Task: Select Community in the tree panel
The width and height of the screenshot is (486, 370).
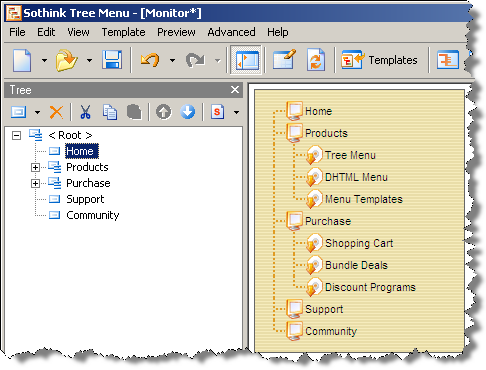Action: pos(93,216)
